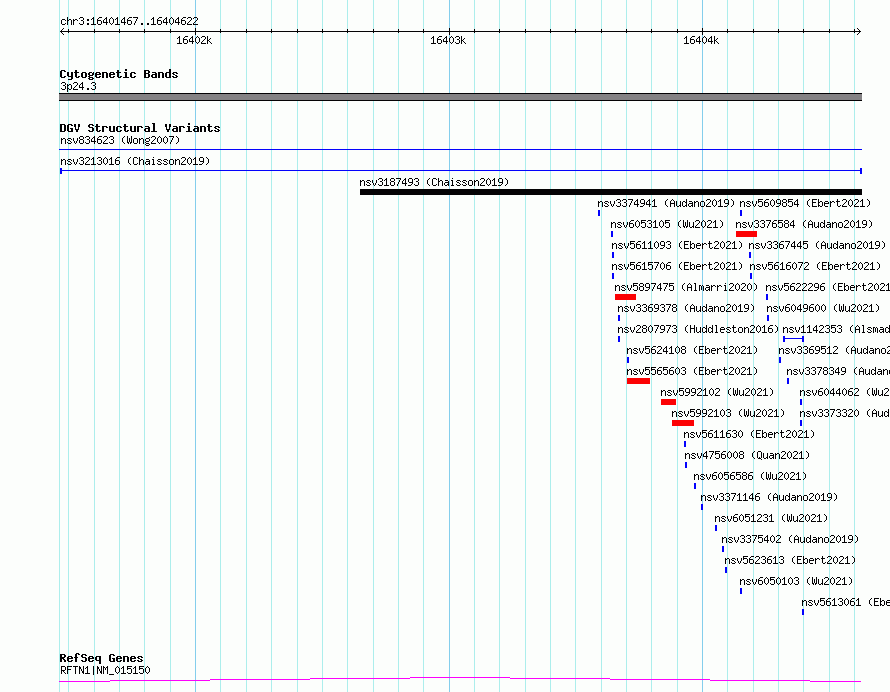Click the DGV Structural Variants track title
Screen dimensions: 890x692
140,128
